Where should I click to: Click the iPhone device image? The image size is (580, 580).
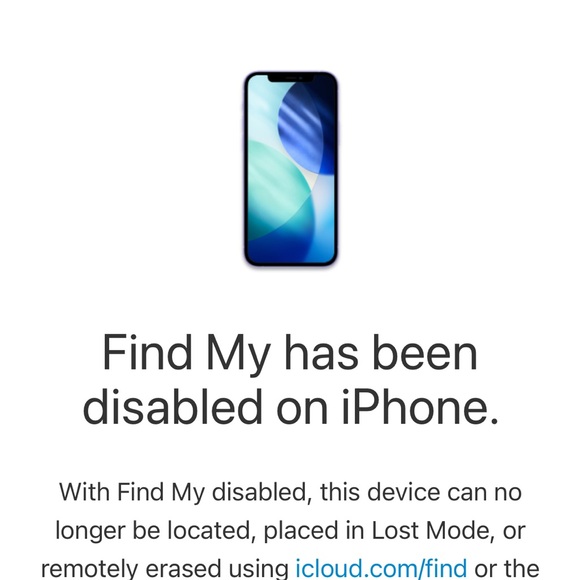[x=291, y=169]
